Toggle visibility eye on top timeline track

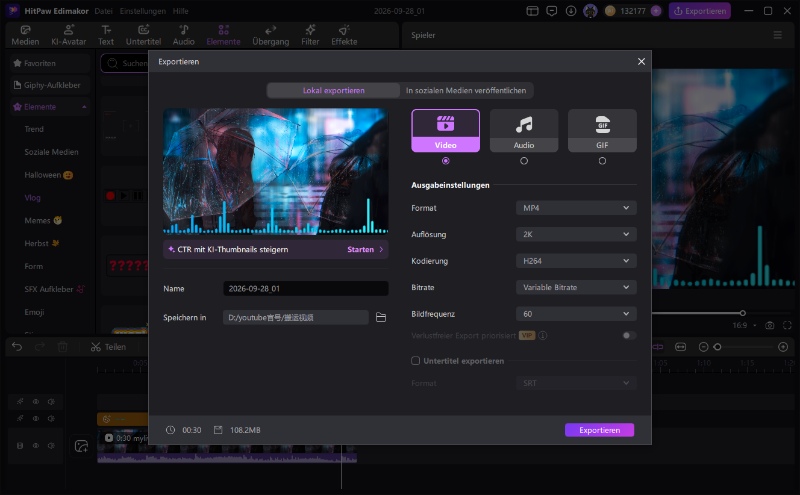tap(36, 402)
